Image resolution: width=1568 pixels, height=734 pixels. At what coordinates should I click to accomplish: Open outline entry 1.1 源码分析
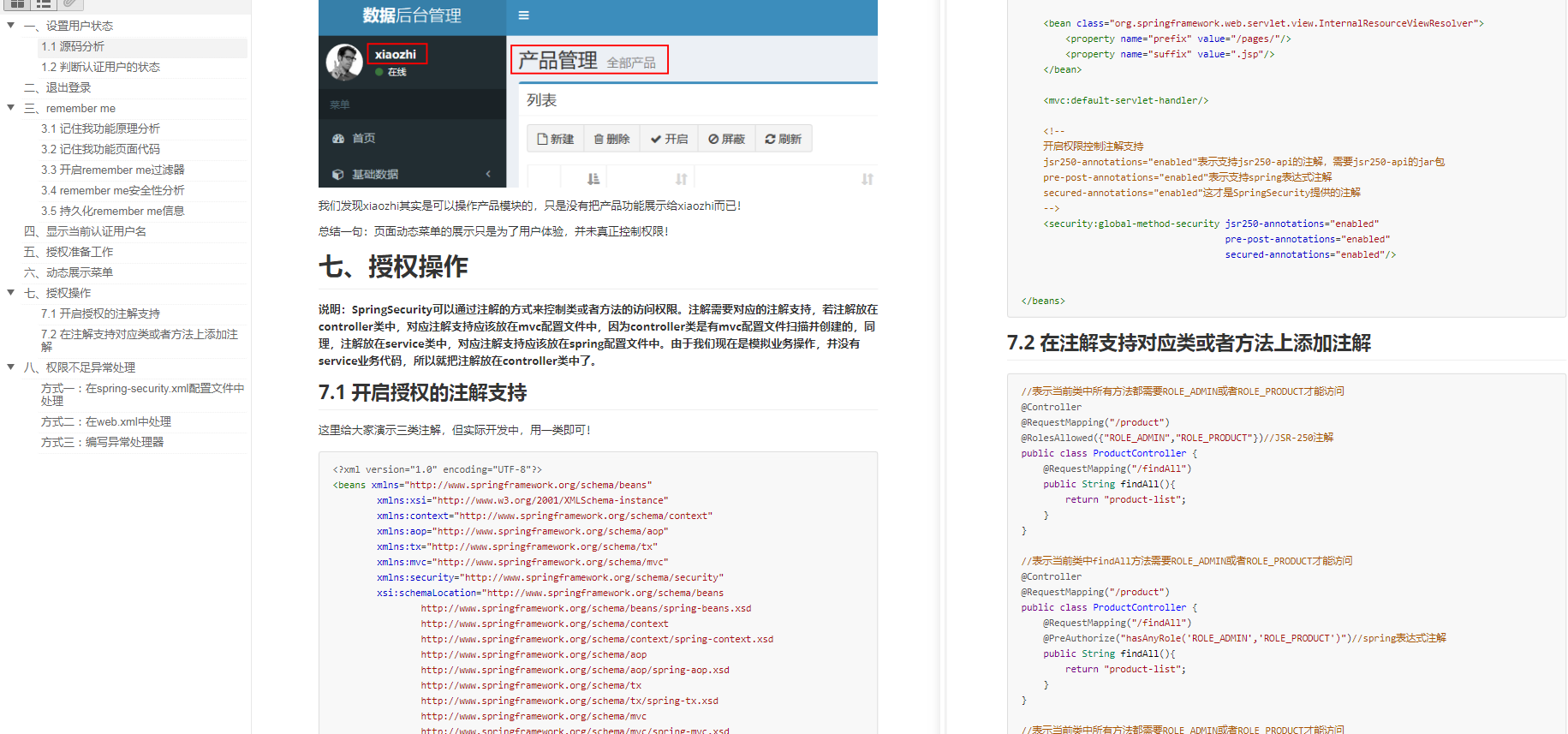[73, 46]
